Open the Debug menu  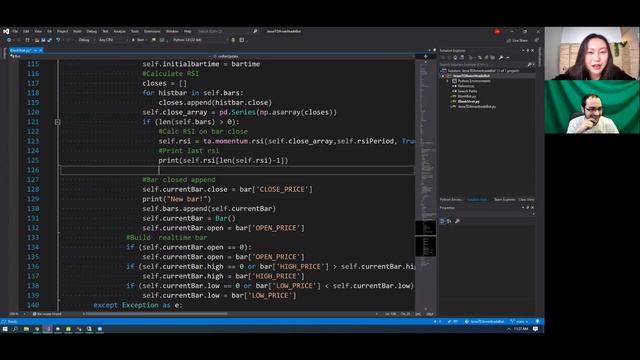92,31
